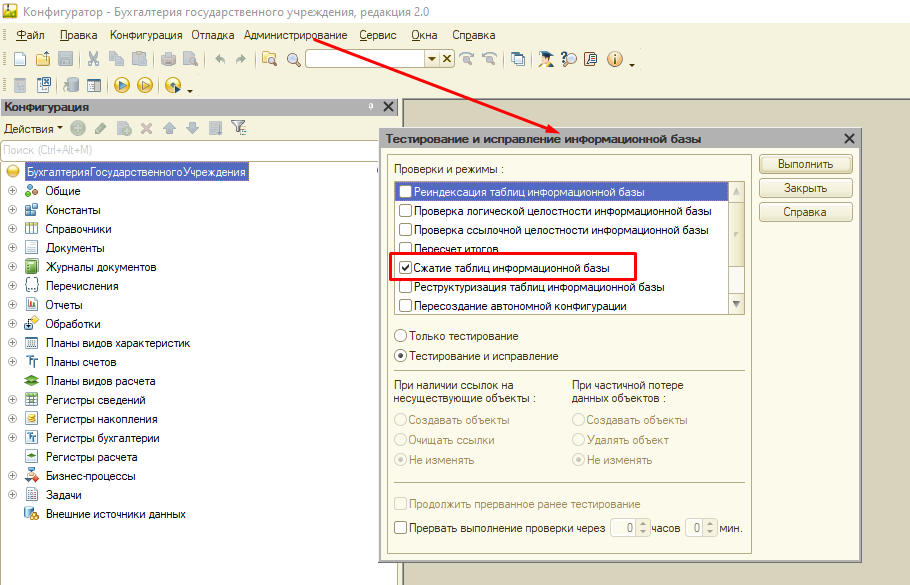910x585 pixels.
Task: Expand the Документы tree node
Action: pos(12,248)
